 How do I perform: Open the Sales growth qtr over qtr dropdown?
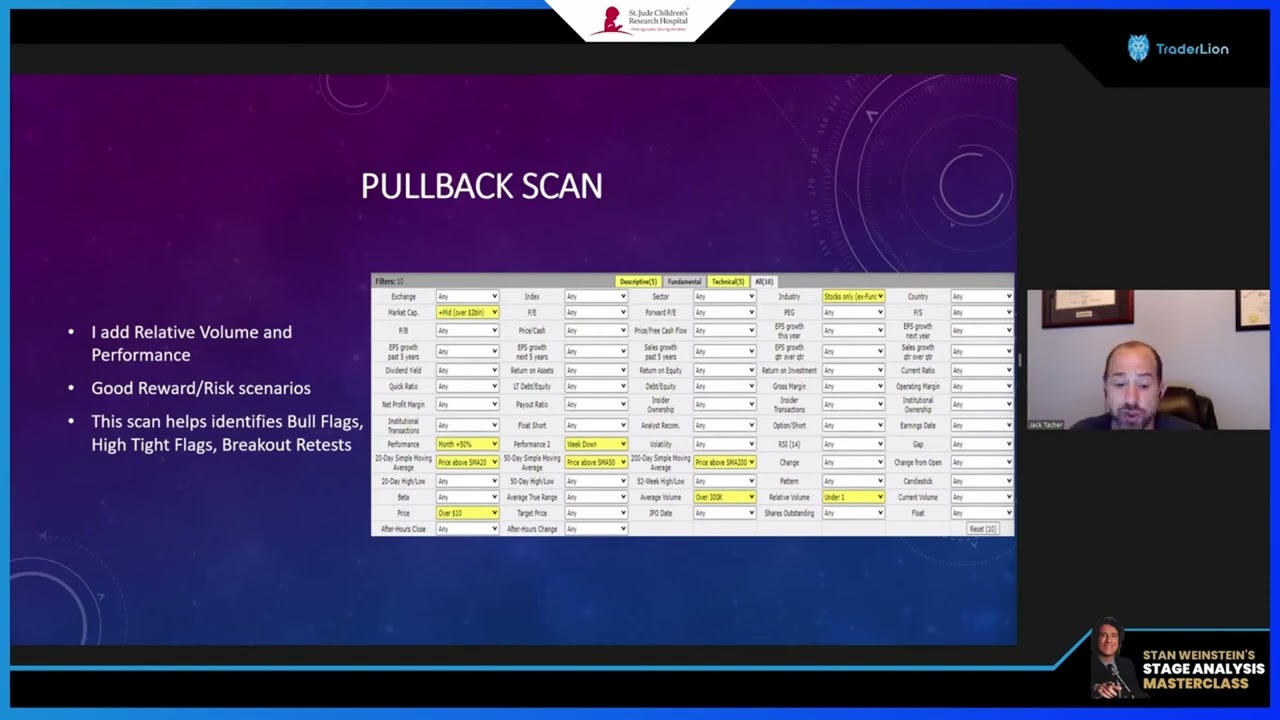[x=982, y=351]
